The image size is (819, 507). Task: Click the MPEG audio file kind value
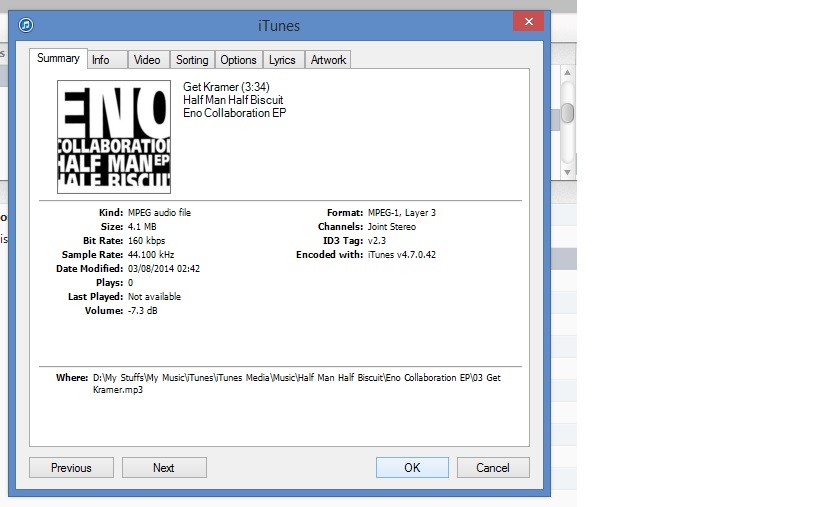pos(159,213)
